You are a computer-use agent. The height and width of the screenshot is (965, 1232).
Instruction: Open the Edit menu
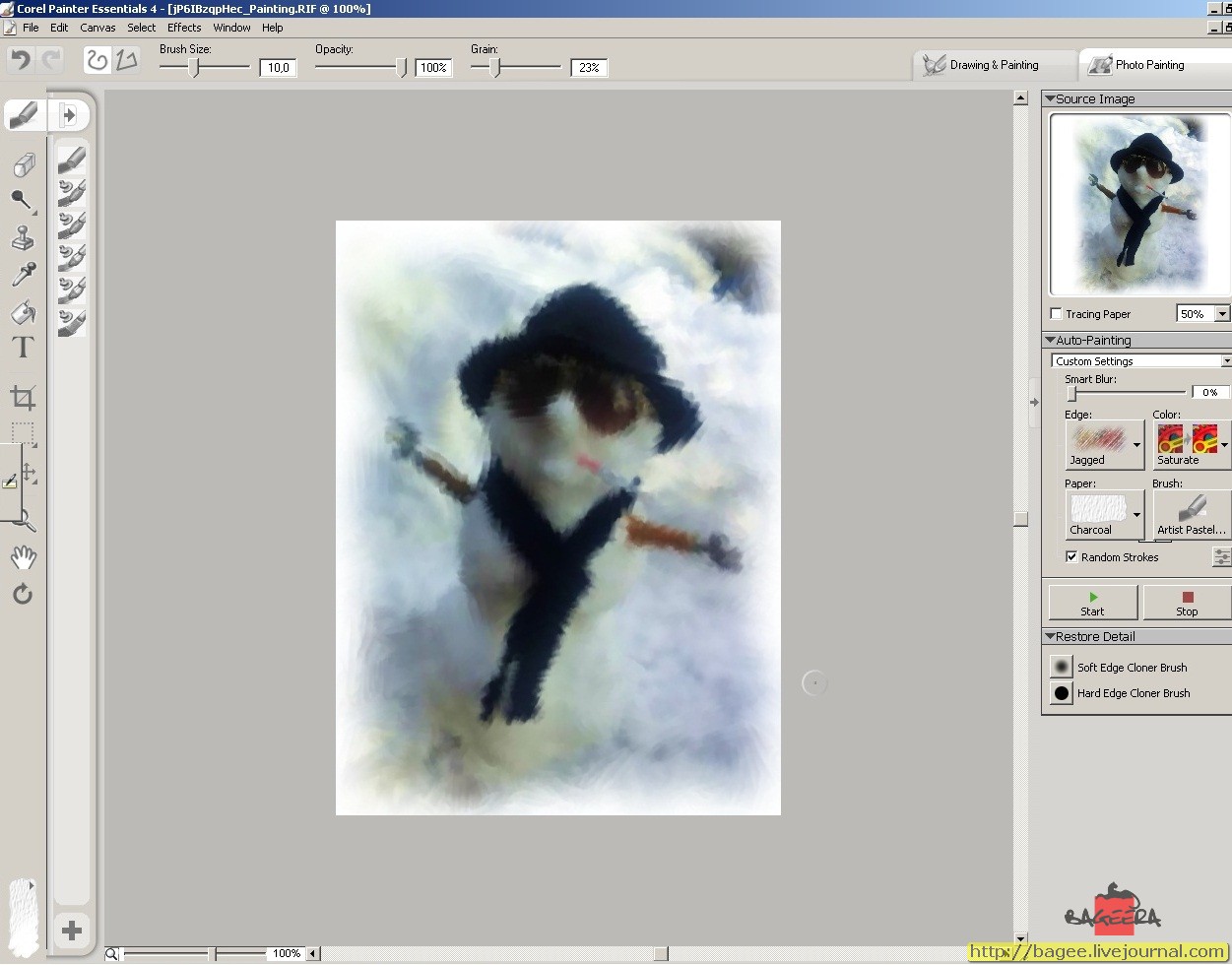tap(59, 28)
